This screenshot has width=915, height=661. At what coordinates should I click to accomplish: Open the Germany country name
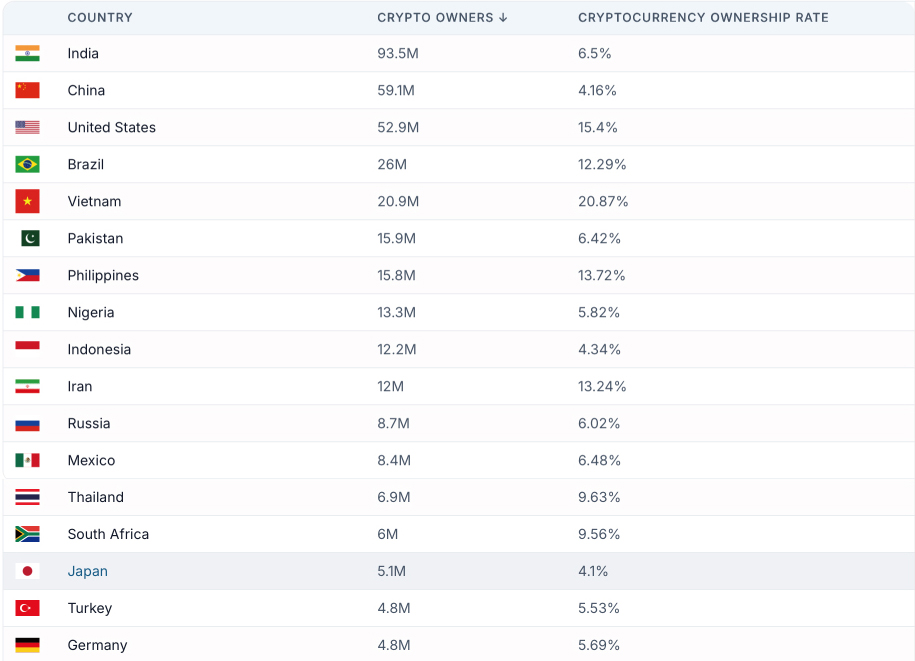[x=97, y=645]
